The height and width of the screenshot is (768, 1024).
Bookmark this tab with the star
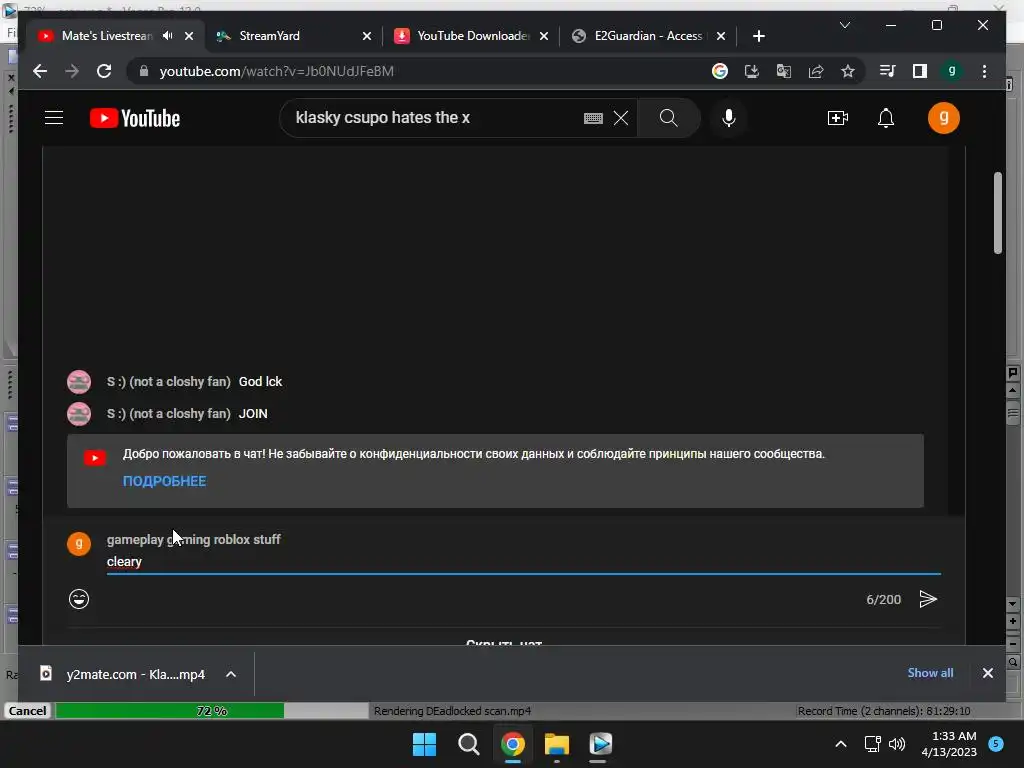click(848, 71)
